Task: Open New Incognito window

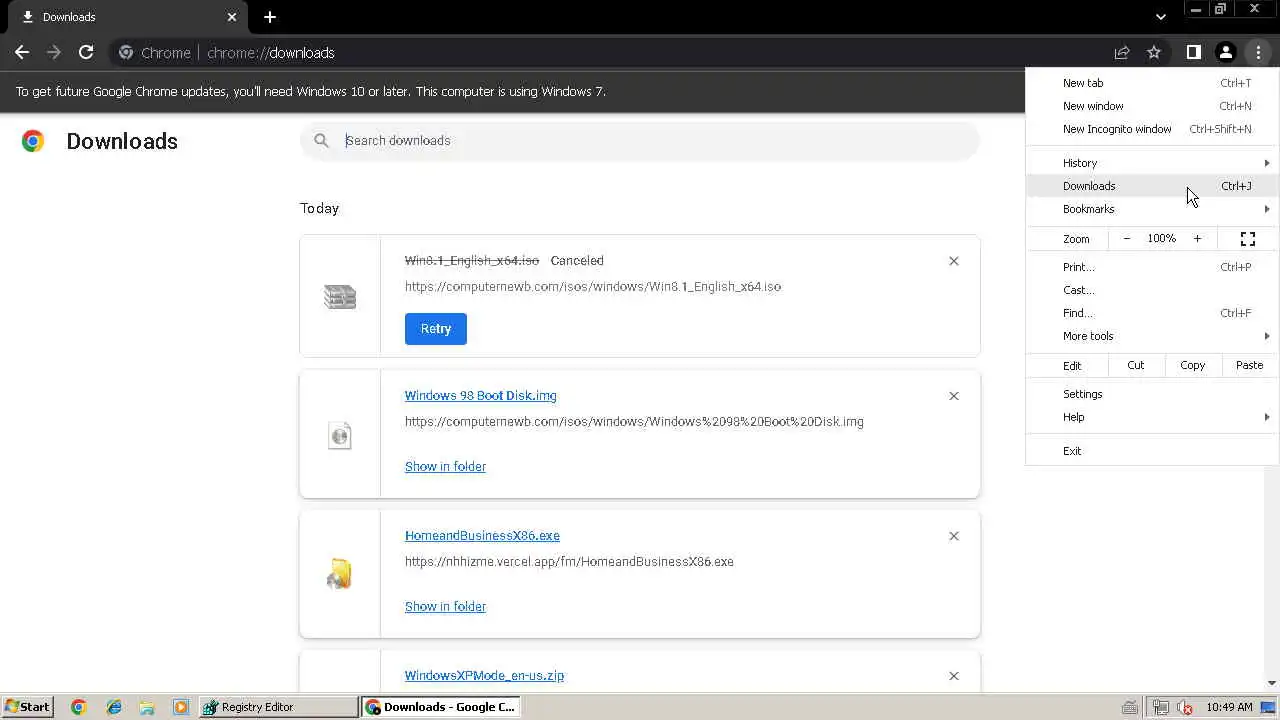Action: [x=1152, y=129]
